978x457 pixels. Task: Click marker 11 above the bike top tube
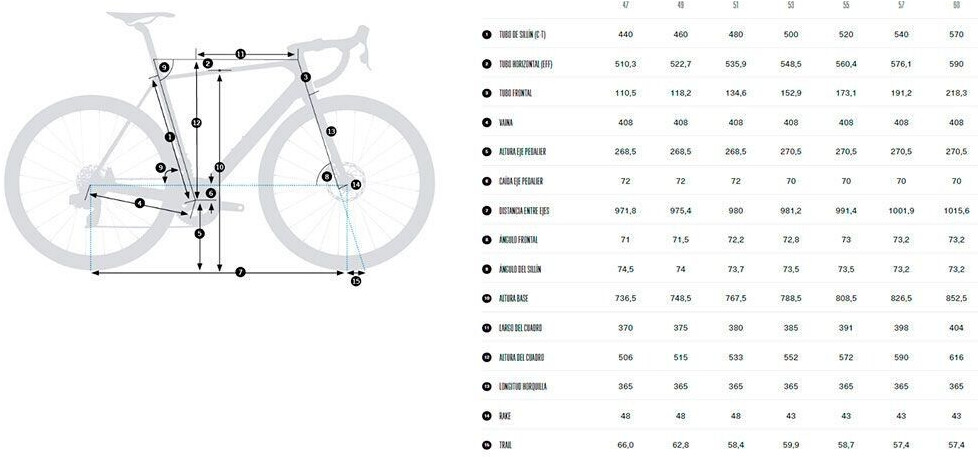(240, 54)
